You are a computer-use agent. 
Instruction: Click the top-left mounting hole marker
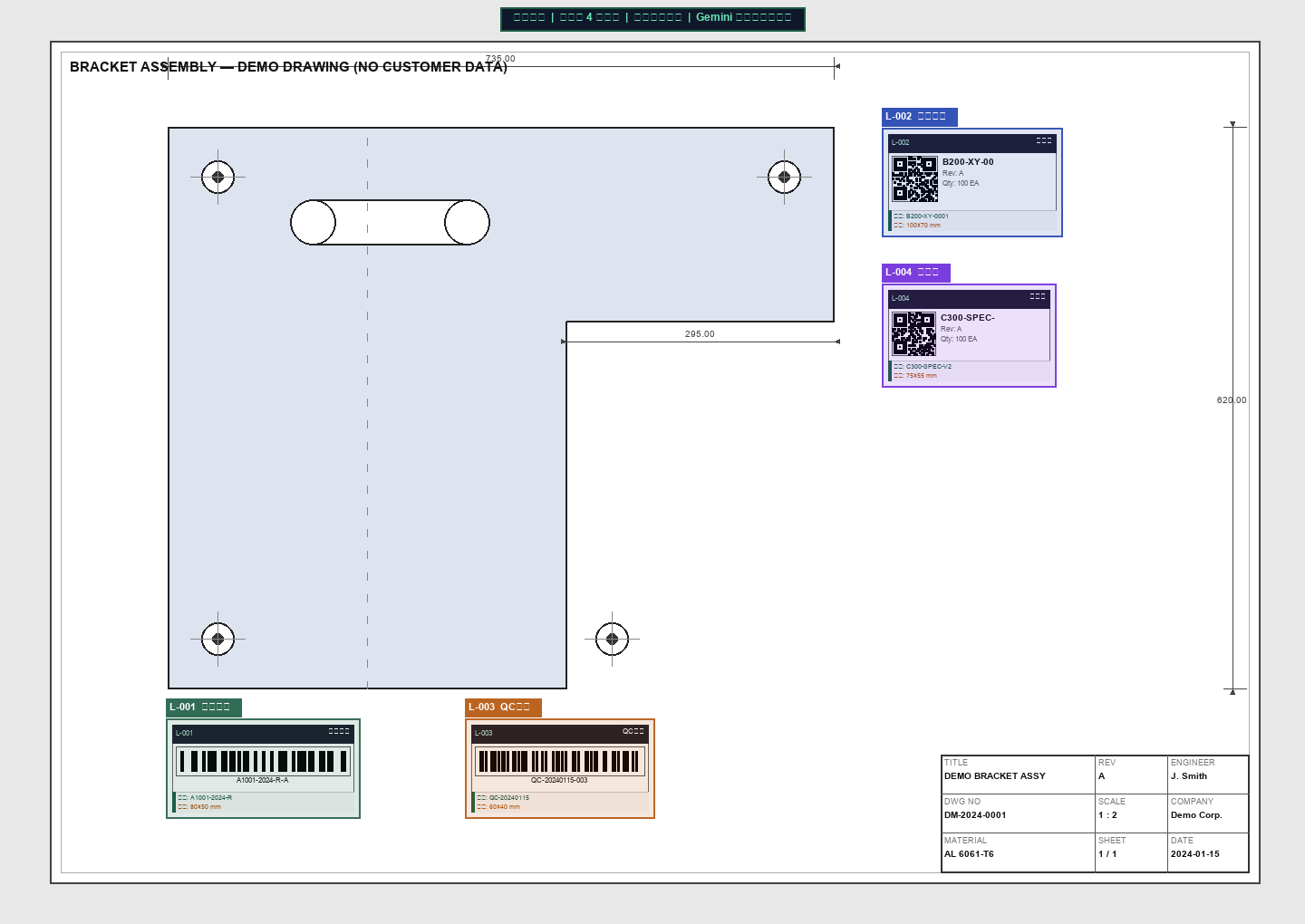tap(217, 178)
